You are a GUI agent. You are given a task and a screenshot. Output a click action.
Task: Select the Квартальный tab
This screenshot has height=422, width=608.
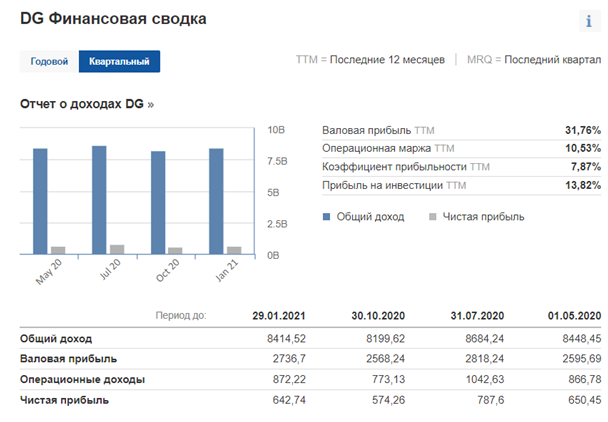pyautogui.click(x=119, y=61)
